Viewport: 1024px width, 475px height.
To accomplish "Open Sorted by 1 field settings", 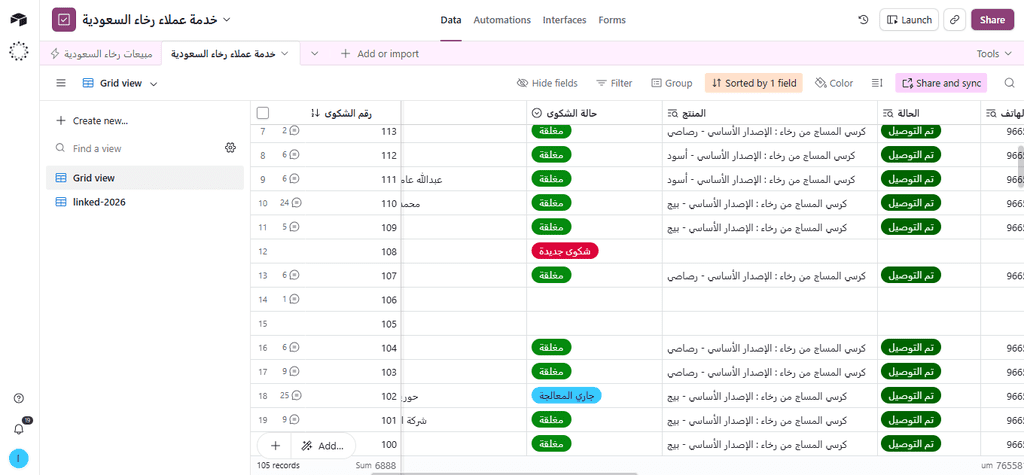I will point(754,83).
